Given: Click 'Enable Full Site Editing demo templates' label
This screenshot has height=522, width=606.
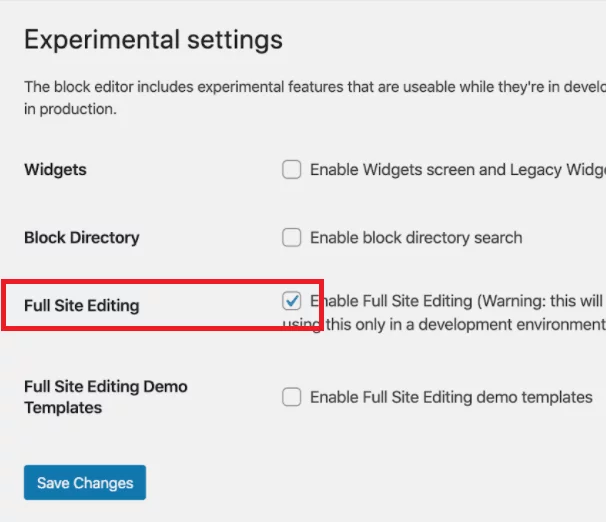Looking at the screenshot, I should [451, 397].
